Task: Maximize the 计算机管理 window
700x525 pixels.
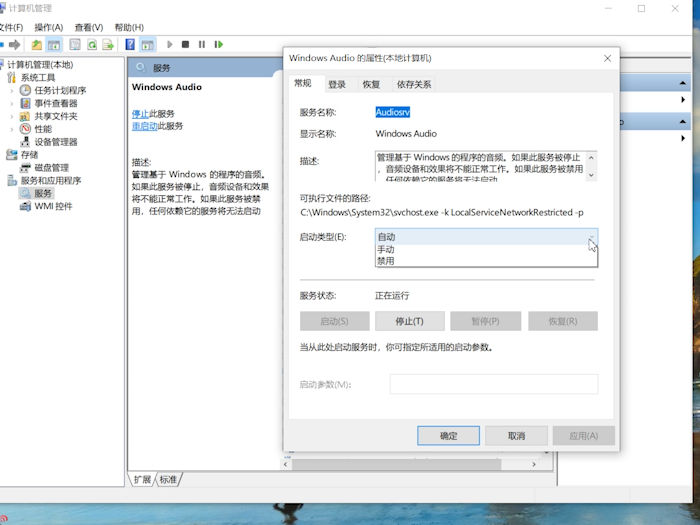Action: (x=642, y=8)
